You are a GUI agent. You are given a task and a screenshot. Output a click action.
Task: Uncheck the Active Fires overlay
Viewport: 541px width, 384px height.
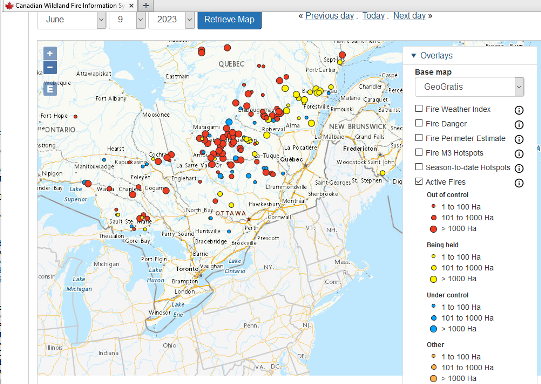tap(419, 181)
